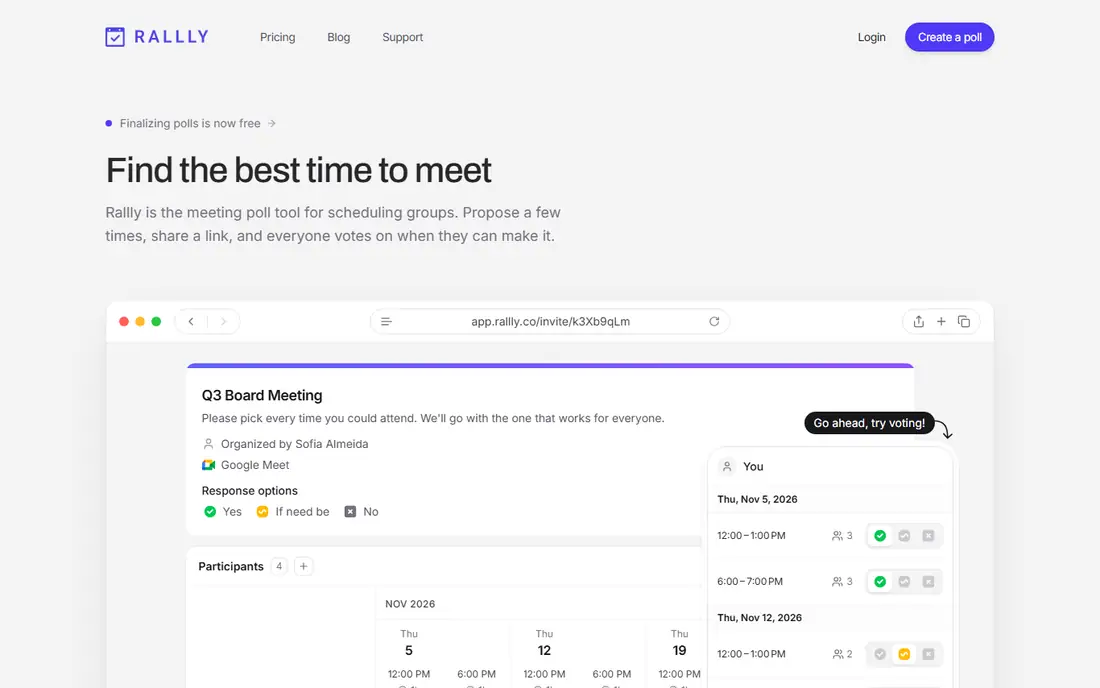Click the arrow next to the announcement
The height and width of the screenshot is (688, 1100).
tap(271, 123)
